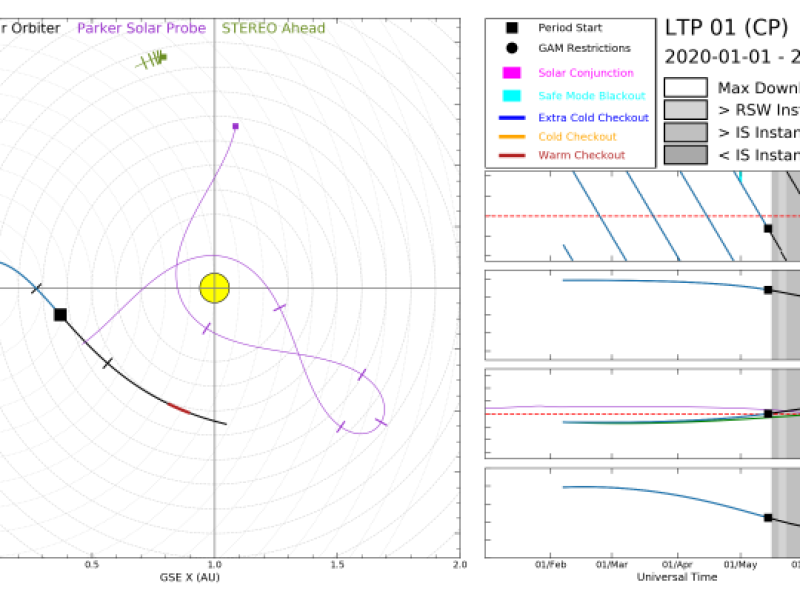Click the 'STEREO Ahead' label
This screenshot has width=800, height=600.
click(273, 28)
